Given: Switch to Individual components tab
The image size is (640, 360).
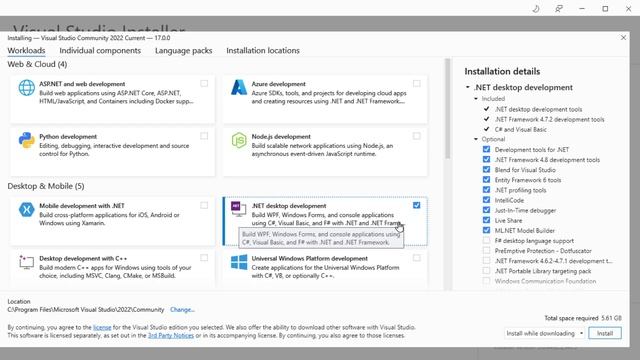Looking at the screenshot, I should pyautogui.click(x=100, y=51).
